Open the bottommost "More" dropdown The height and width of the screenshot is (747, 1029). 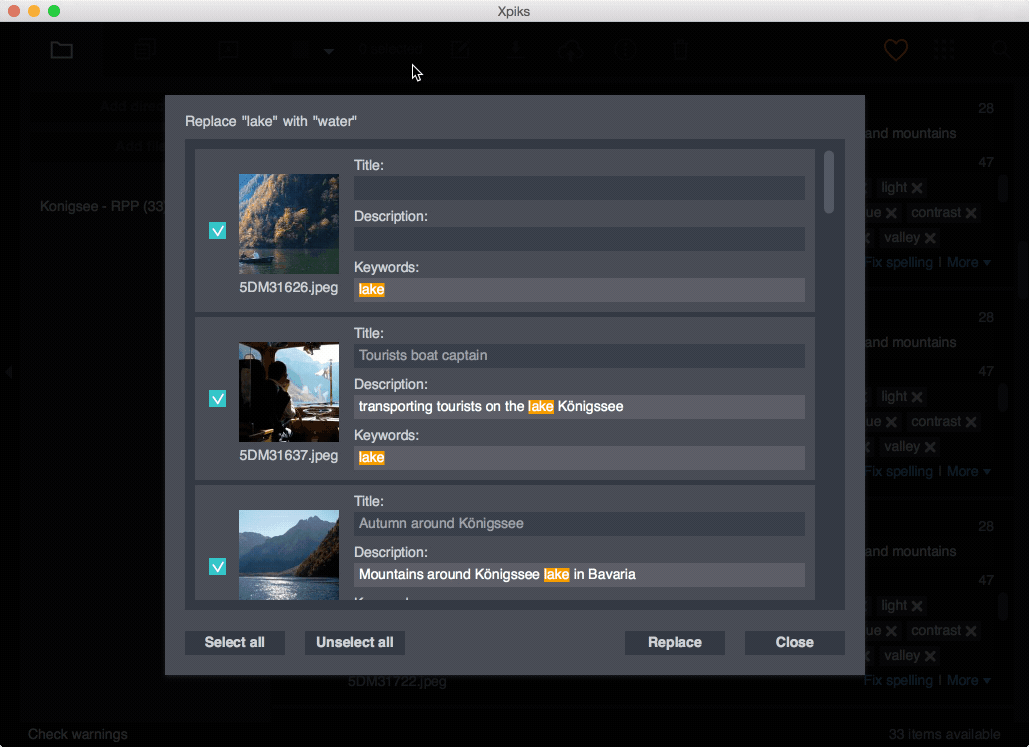pos(968,680)
